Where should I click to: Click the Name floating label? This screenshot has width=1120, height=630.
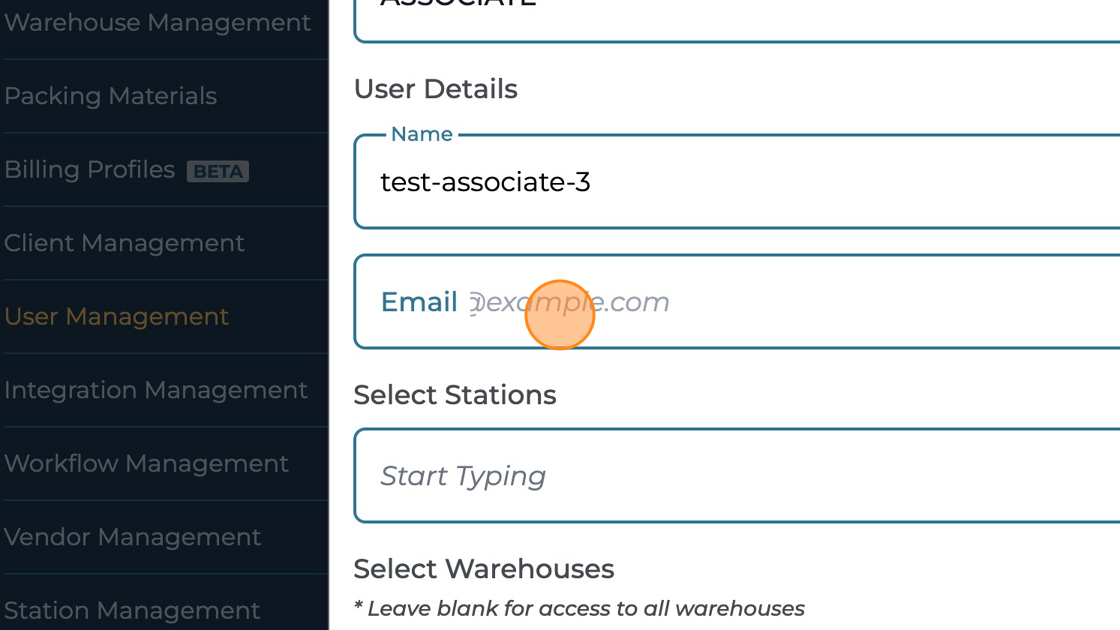click(x=421, y=134)
